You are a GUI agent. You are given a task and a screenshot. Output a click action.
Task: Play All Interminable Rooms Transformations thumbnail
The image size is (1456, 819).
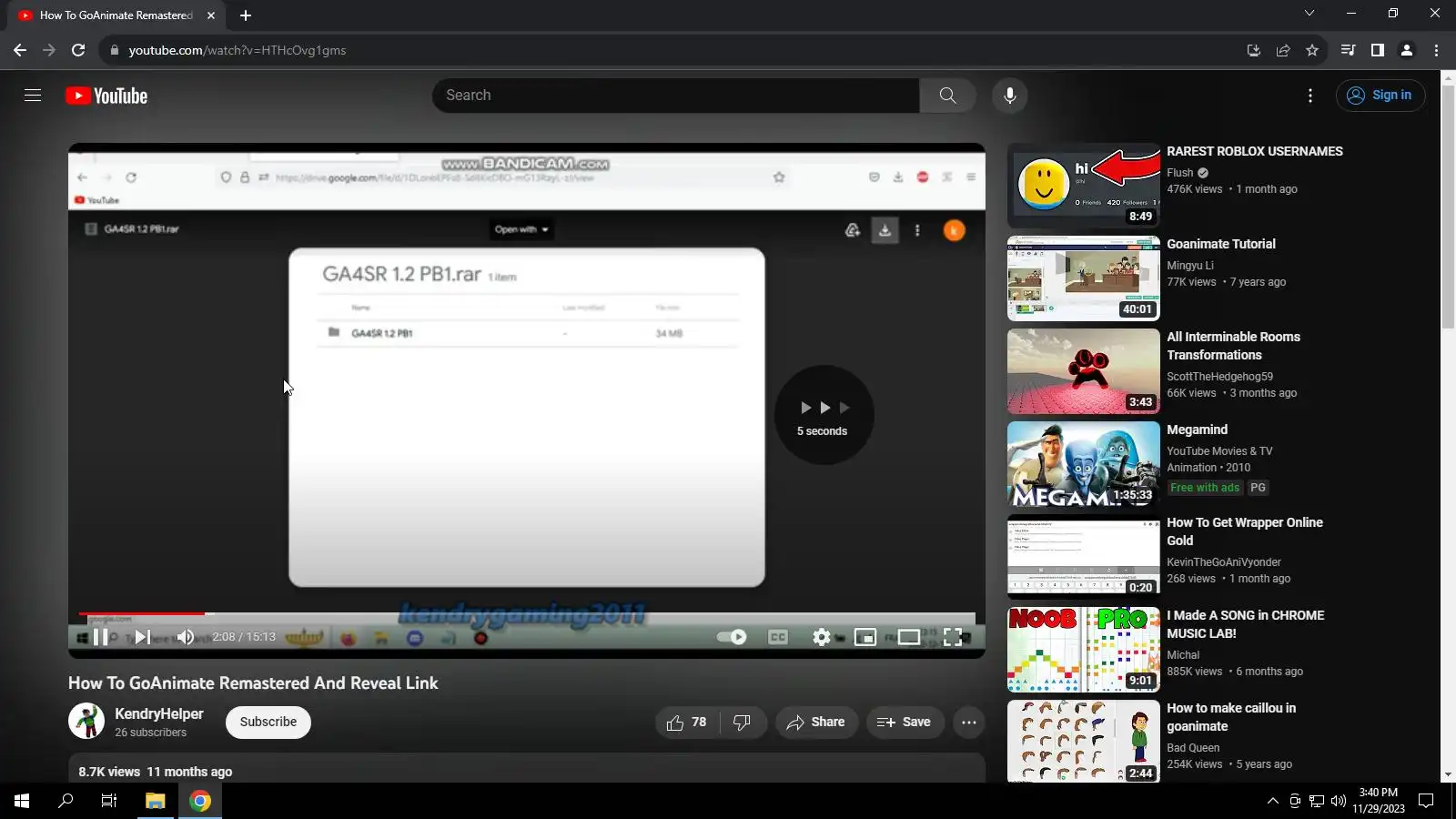[x=1084, y=371]
